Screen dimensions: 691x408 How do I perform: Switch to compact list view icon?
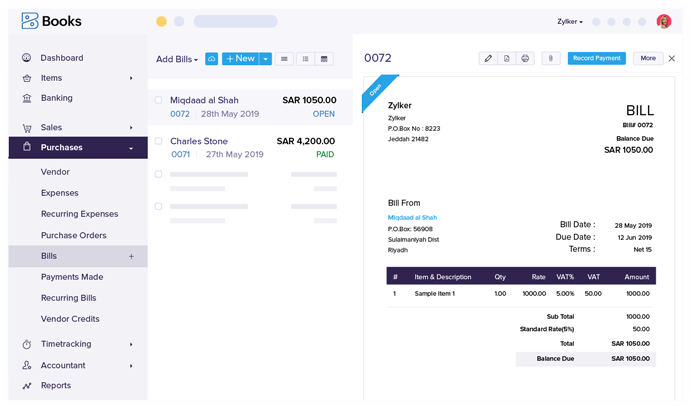click(284, 59)
